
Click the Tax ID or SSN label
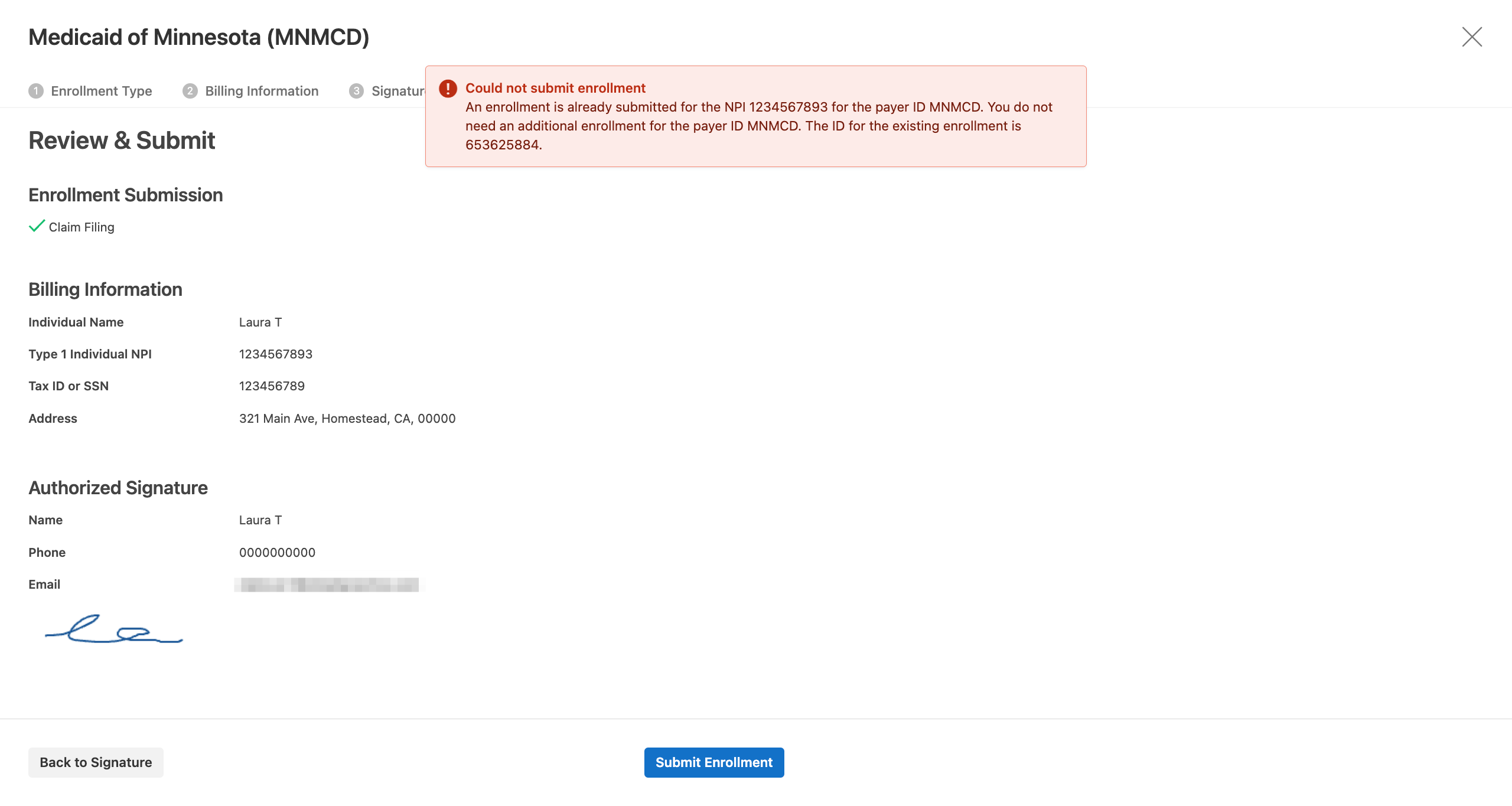pyautogui.click(x=69, y=386)
